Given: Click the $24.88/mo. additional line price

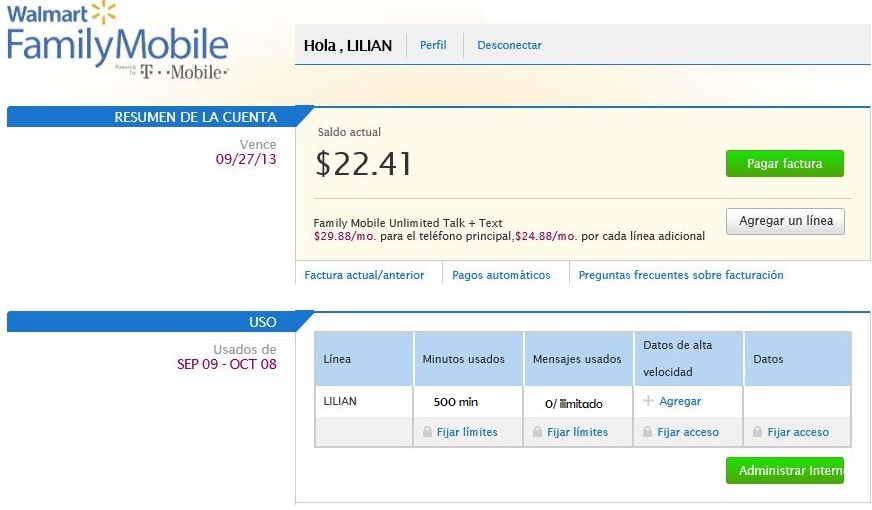Looking at the screenshot, I should pyautogui.click(x=546, y=236).
